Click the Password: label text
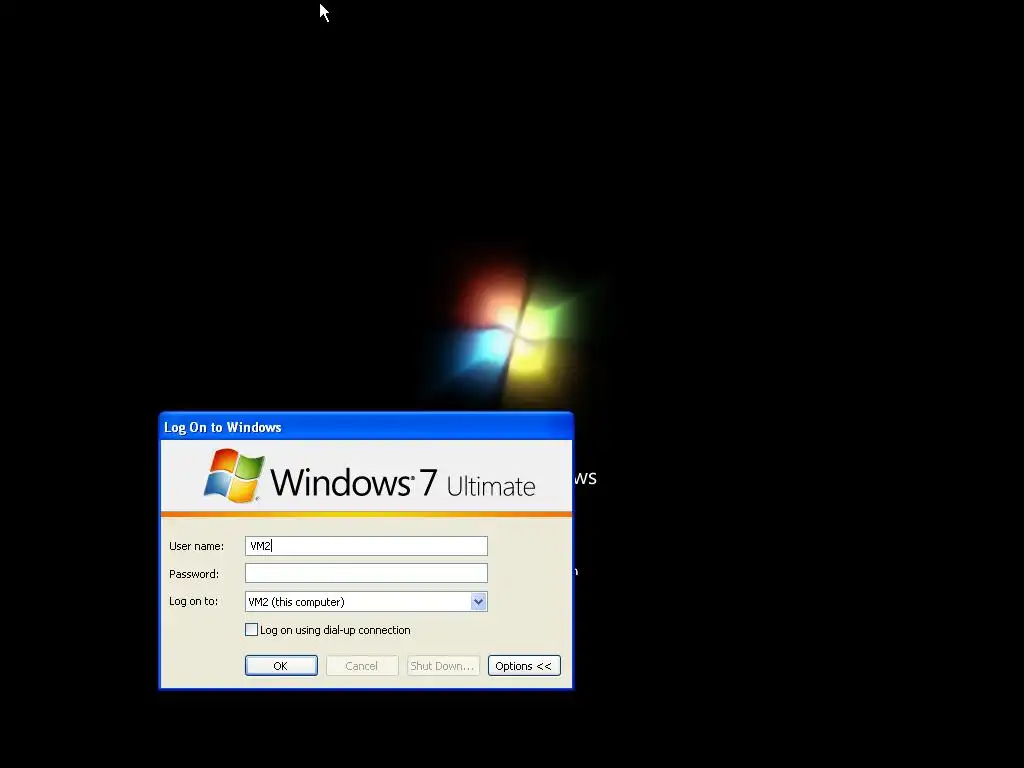The height and width of the screenshot is (768, 1024). pos(193,574)
